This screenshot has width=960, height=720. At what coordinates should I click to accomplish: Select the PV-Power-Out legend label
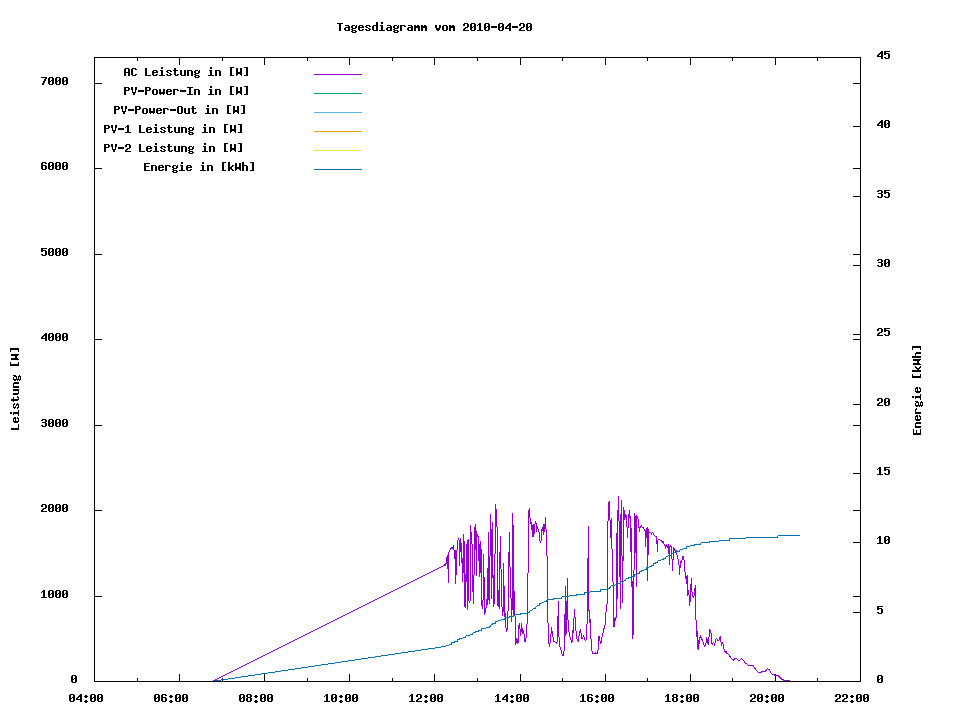coord(180,110)
